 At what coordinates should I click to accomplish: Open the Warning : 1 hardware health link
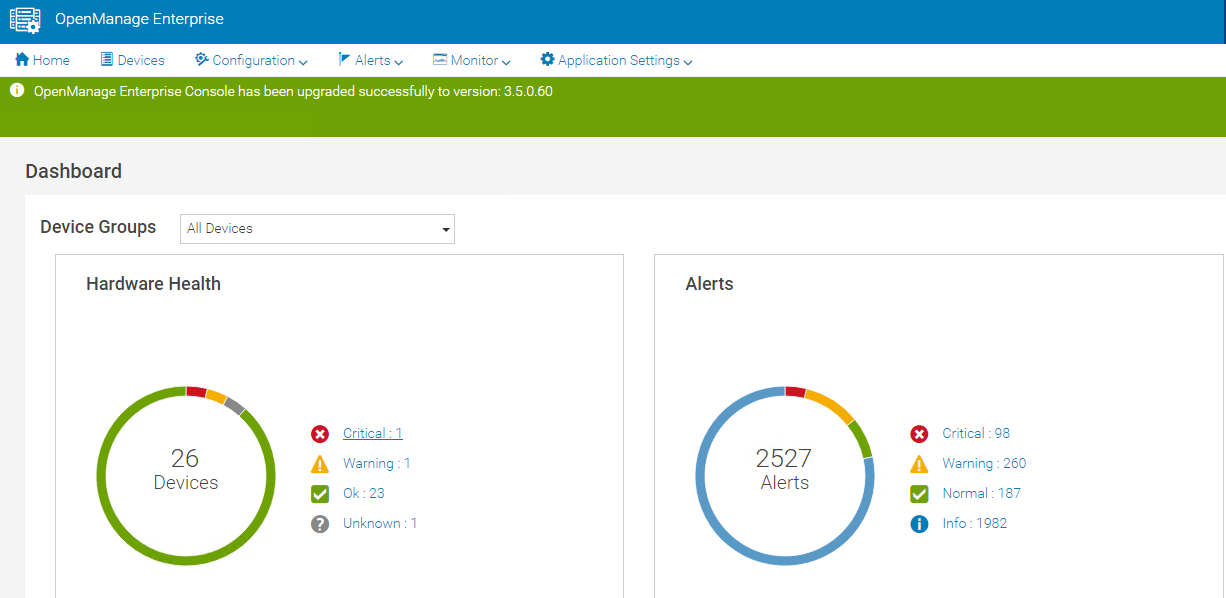tap(377, 463)
